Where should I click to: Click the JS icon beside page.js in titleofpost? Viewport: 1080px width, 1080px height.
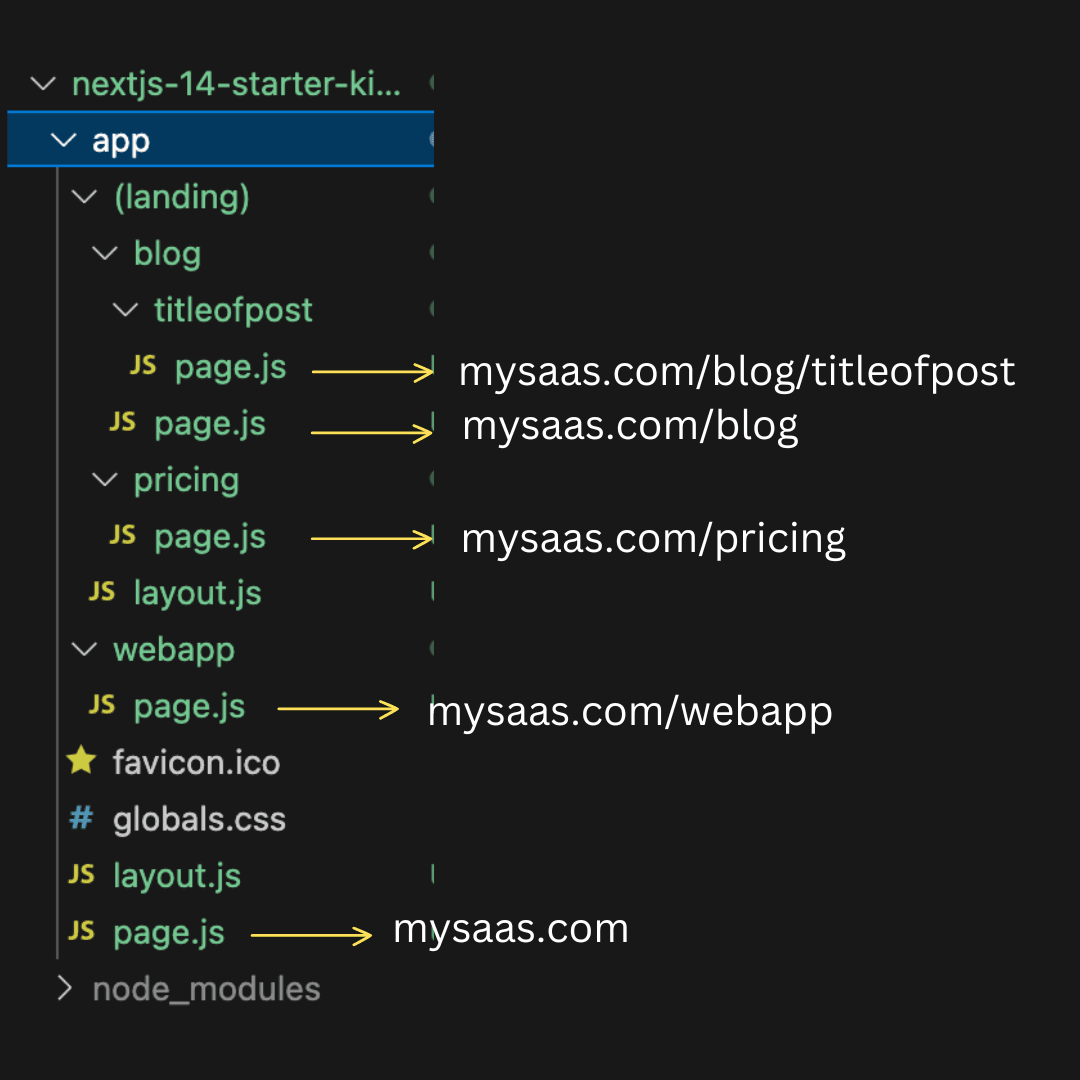(x=143, y=365)
